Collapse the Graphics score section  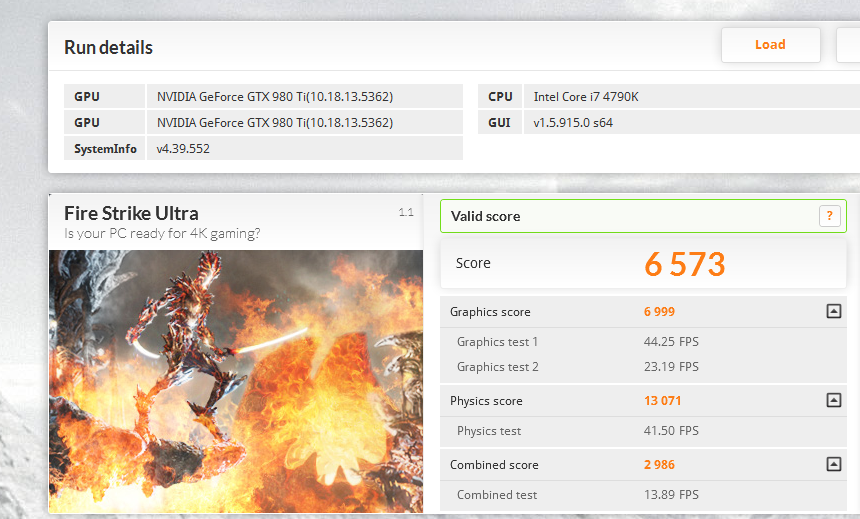click(834, 312)
